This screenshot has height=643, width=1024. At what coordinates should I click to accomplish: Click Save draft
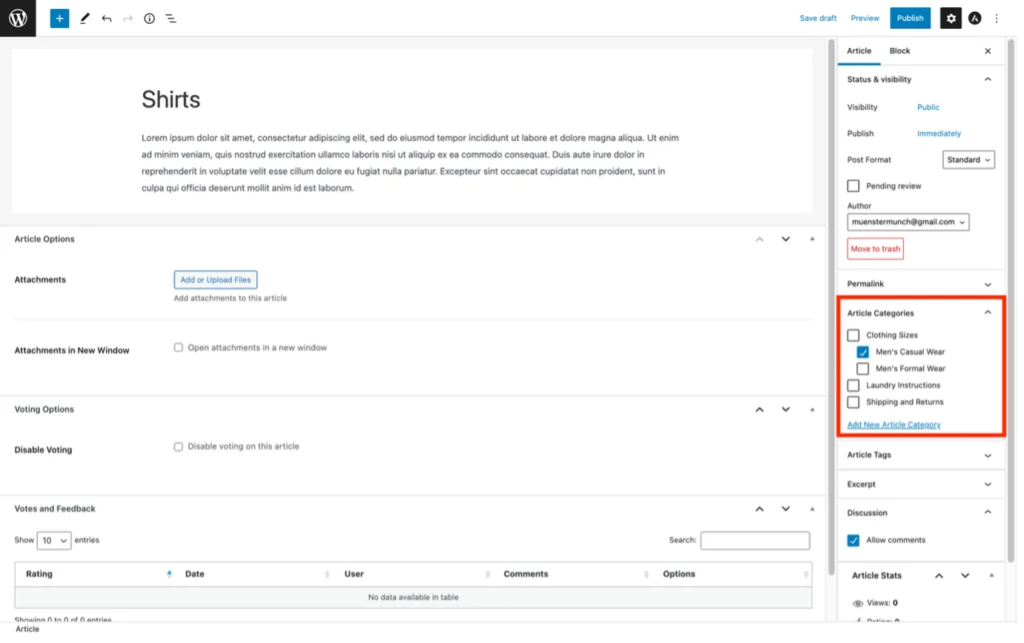[x=818, y=18]
